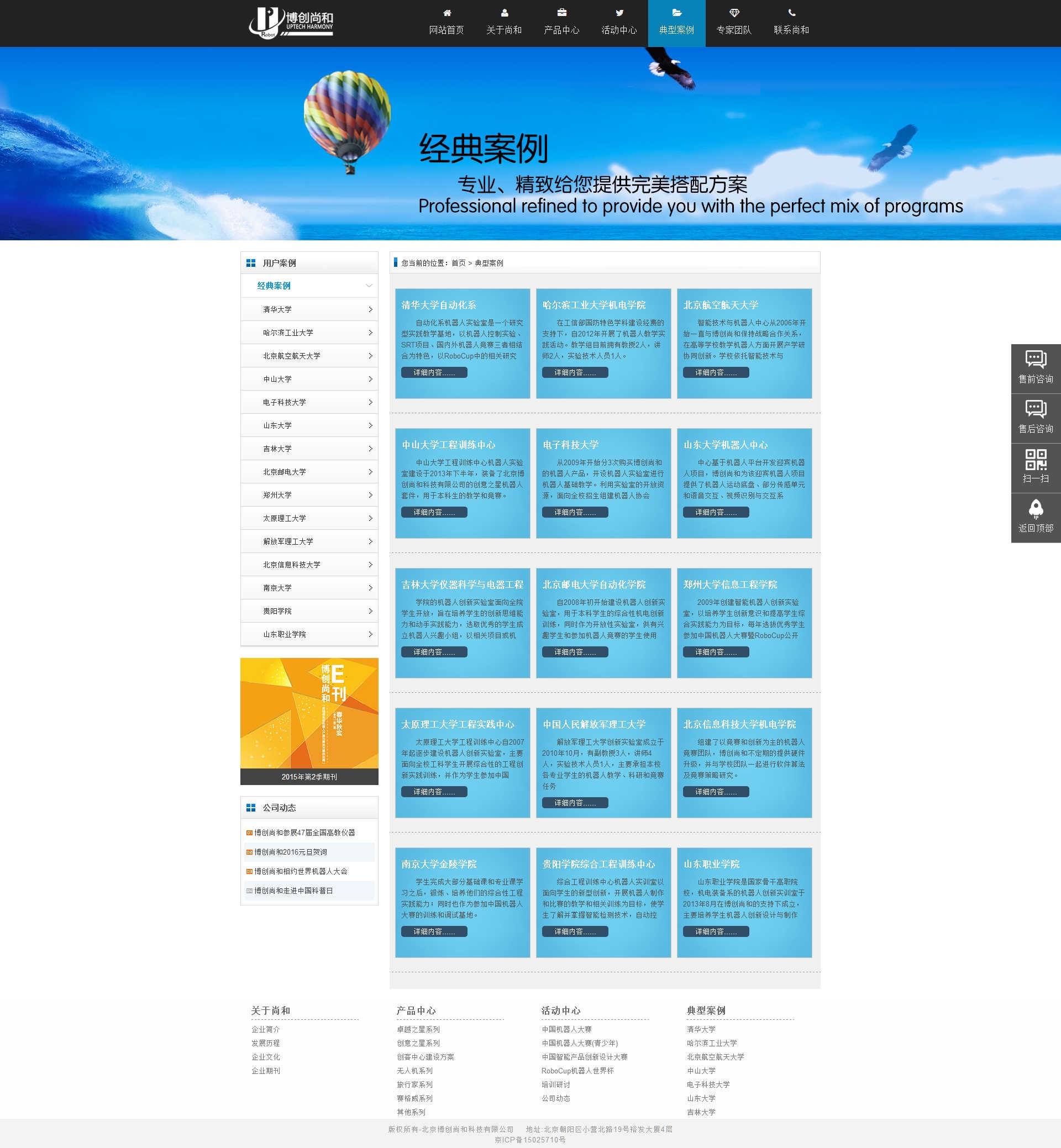The height and width of the screenshot is (1148, 1061).
Task: Click 首页 in the breadcrumb
Action: pyautogui.click(x=458, y=263)
